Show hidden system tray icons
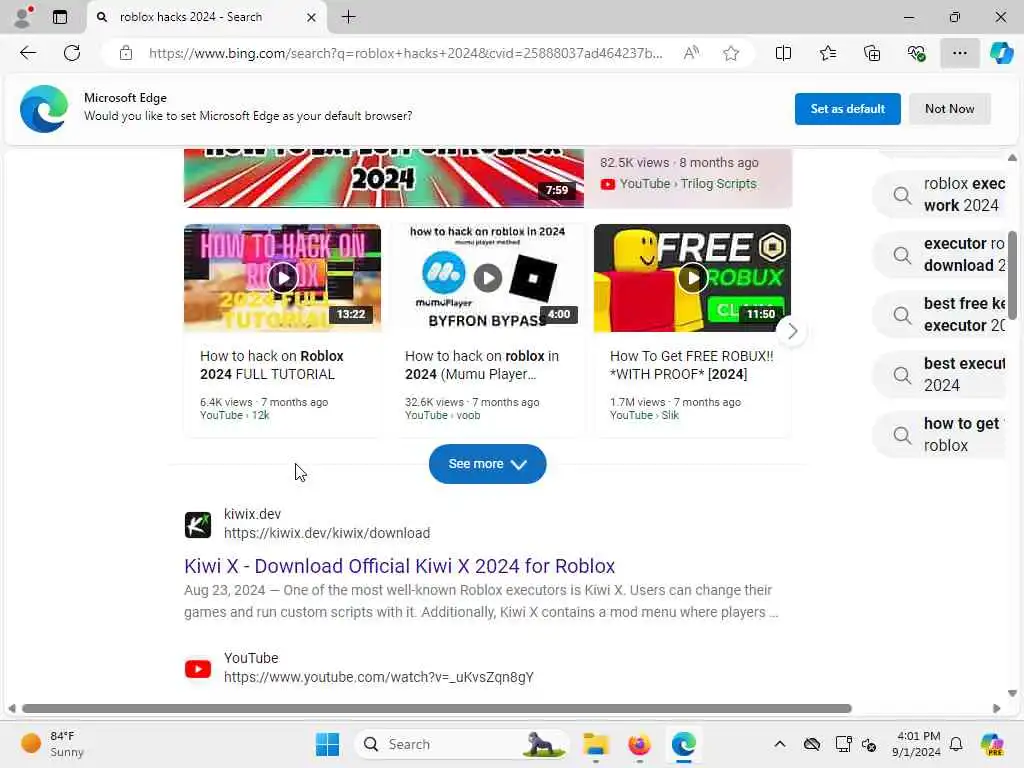Image resolution: width=1024 pixels, height=768 pixels. tap(780, 744)
